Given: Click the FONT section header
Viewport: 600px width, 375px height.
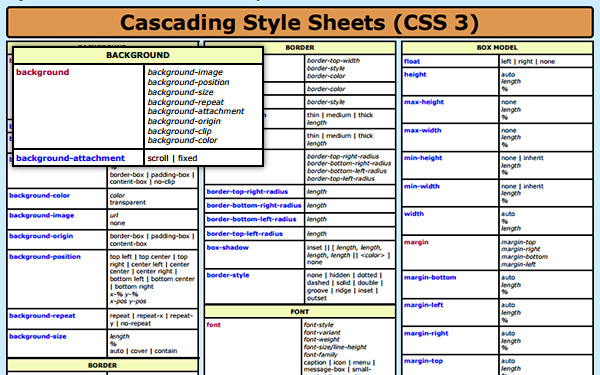Looking at the screenshot, I should pos(300,311).
